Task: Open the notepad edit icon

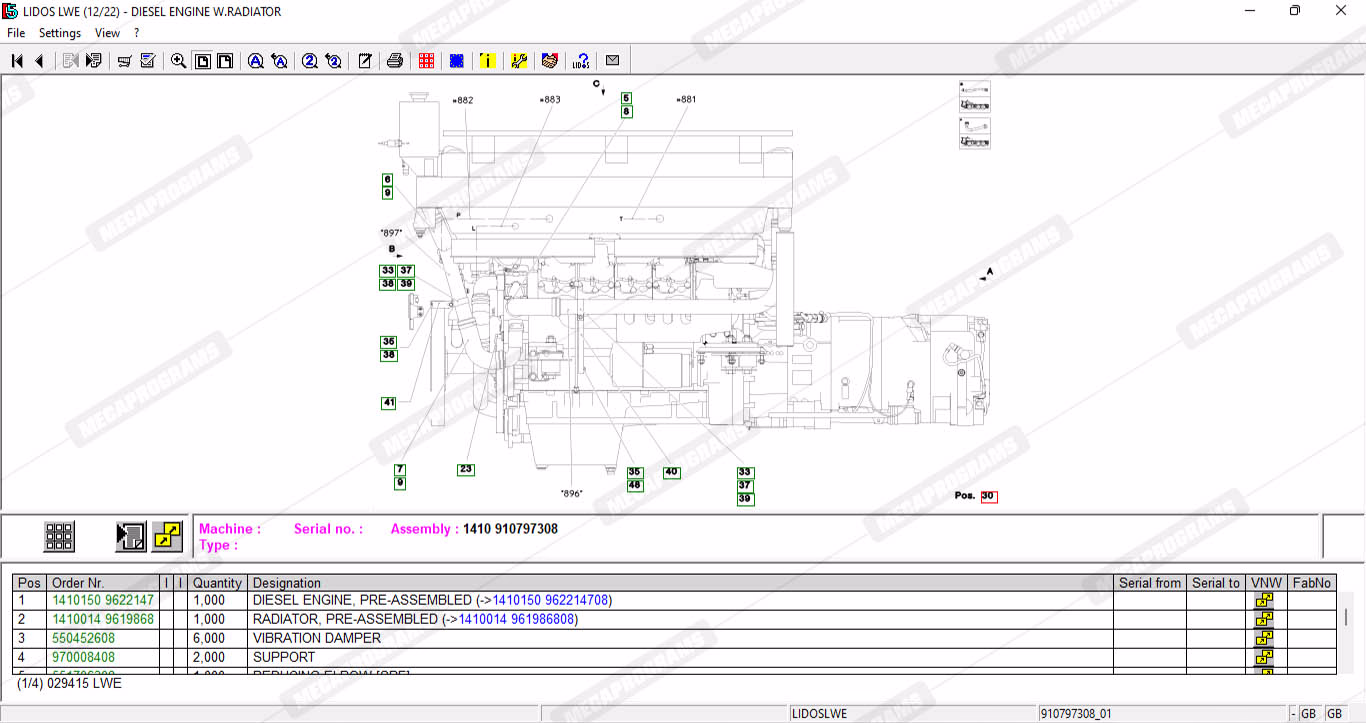Action: coord(365,61)
